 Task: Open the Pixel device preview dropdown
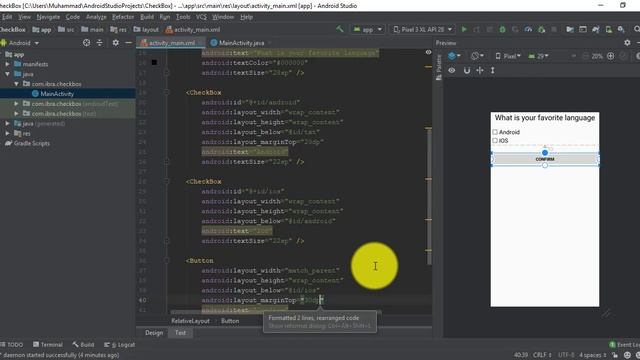[x=508, y=56]
